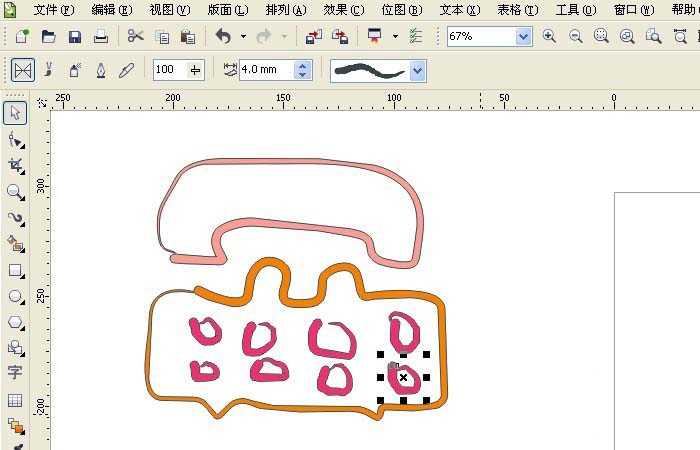Select the Ellipse tool

click(x=16, y=296)
